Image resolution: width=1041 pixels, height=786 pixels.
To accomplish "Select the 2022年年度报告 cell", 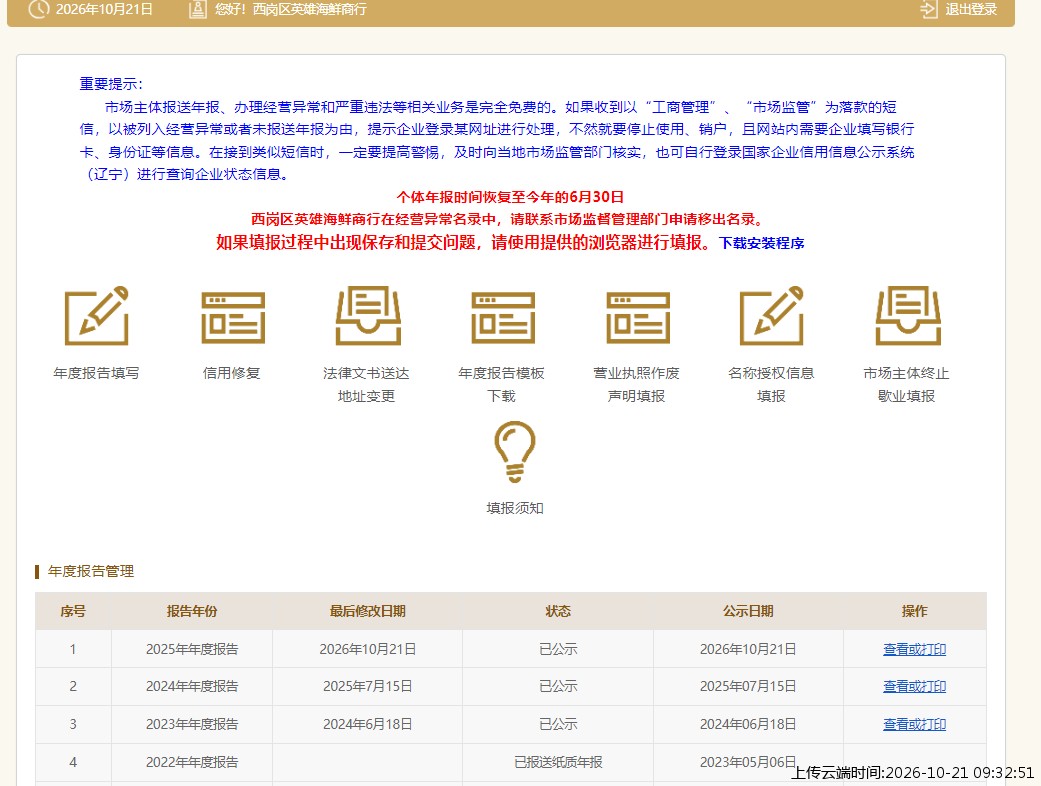I will (192, 762).
